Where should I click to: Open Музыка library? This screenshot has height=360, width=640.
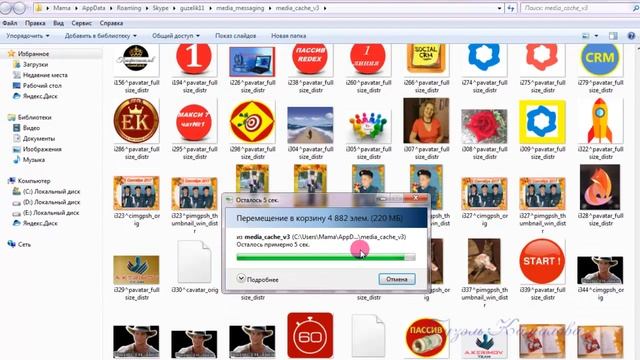(x=33, y=160)
